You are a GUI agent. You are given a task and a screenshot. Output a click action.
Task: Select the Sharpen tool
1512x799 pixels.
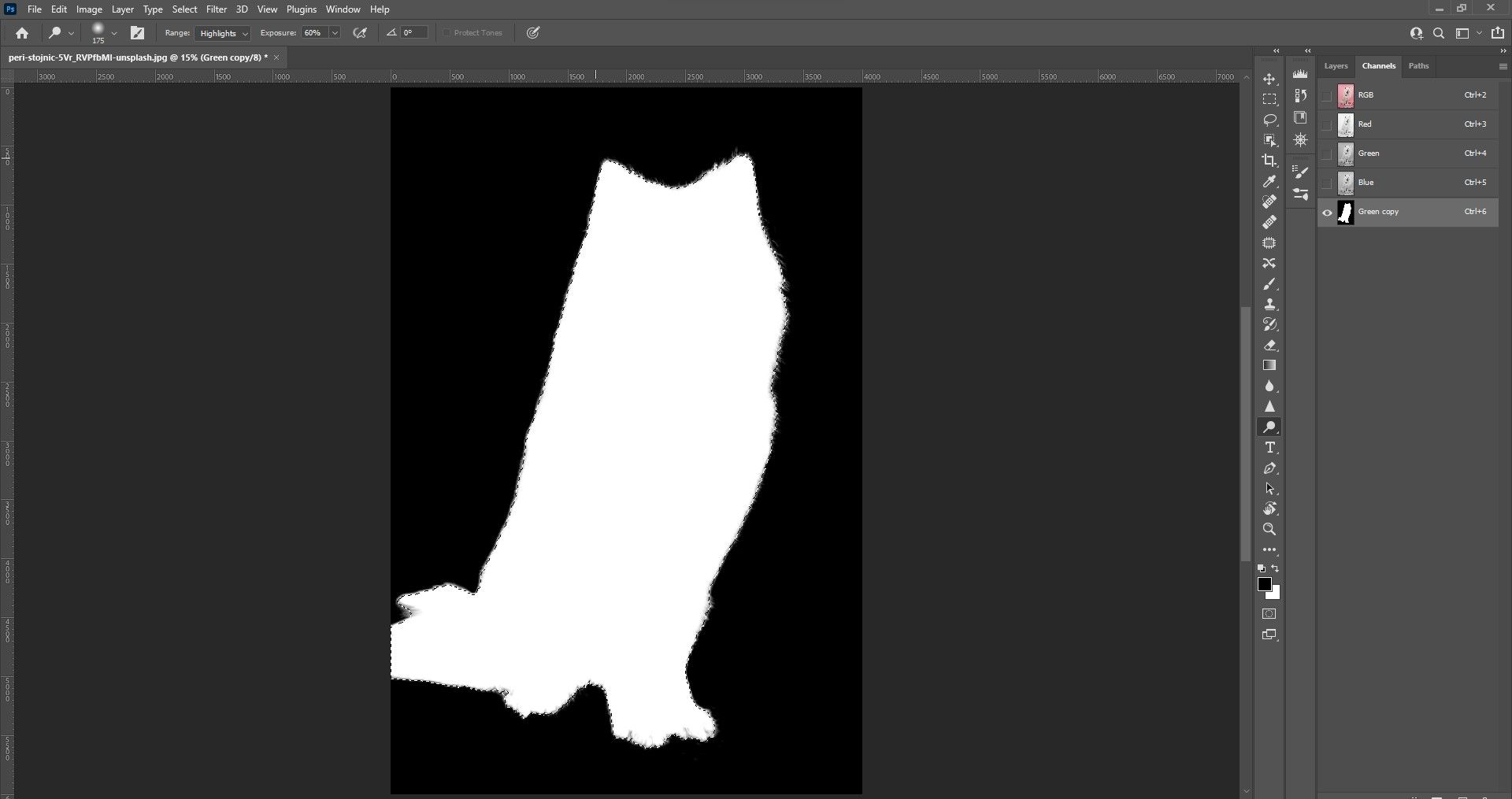tap(1269, 406)
